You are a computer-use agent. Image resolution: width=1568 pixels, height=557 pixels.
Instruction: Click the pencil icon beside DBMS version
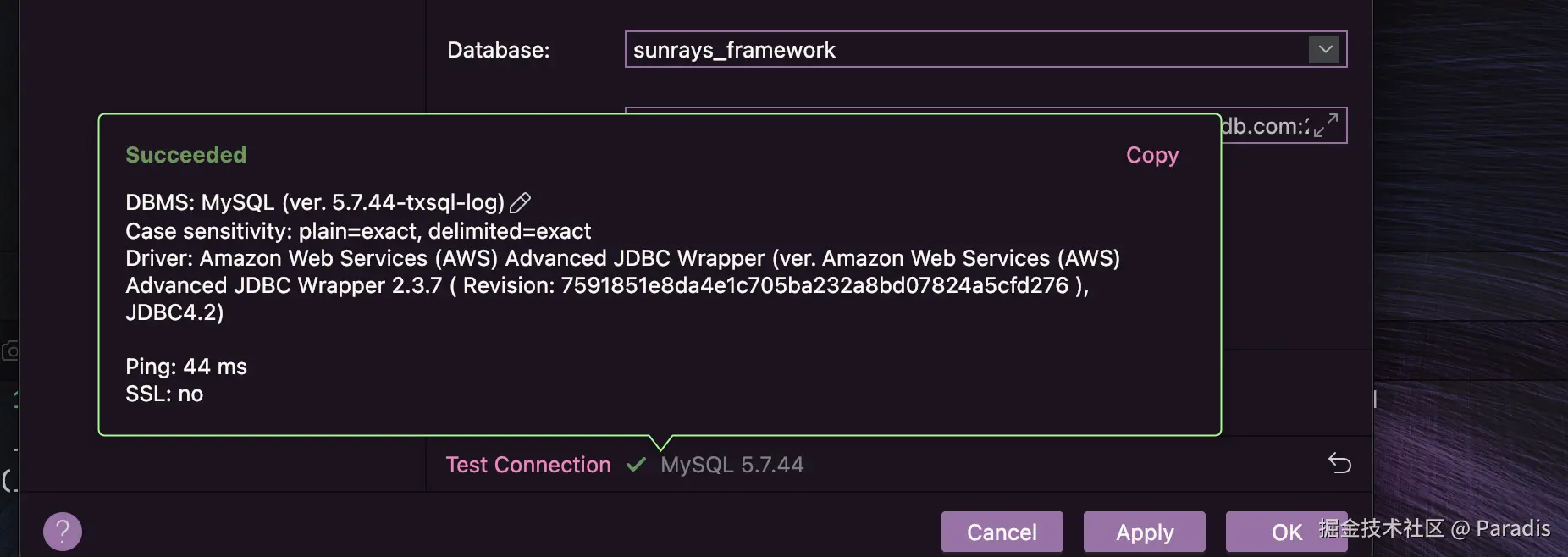tap(520, 202)
